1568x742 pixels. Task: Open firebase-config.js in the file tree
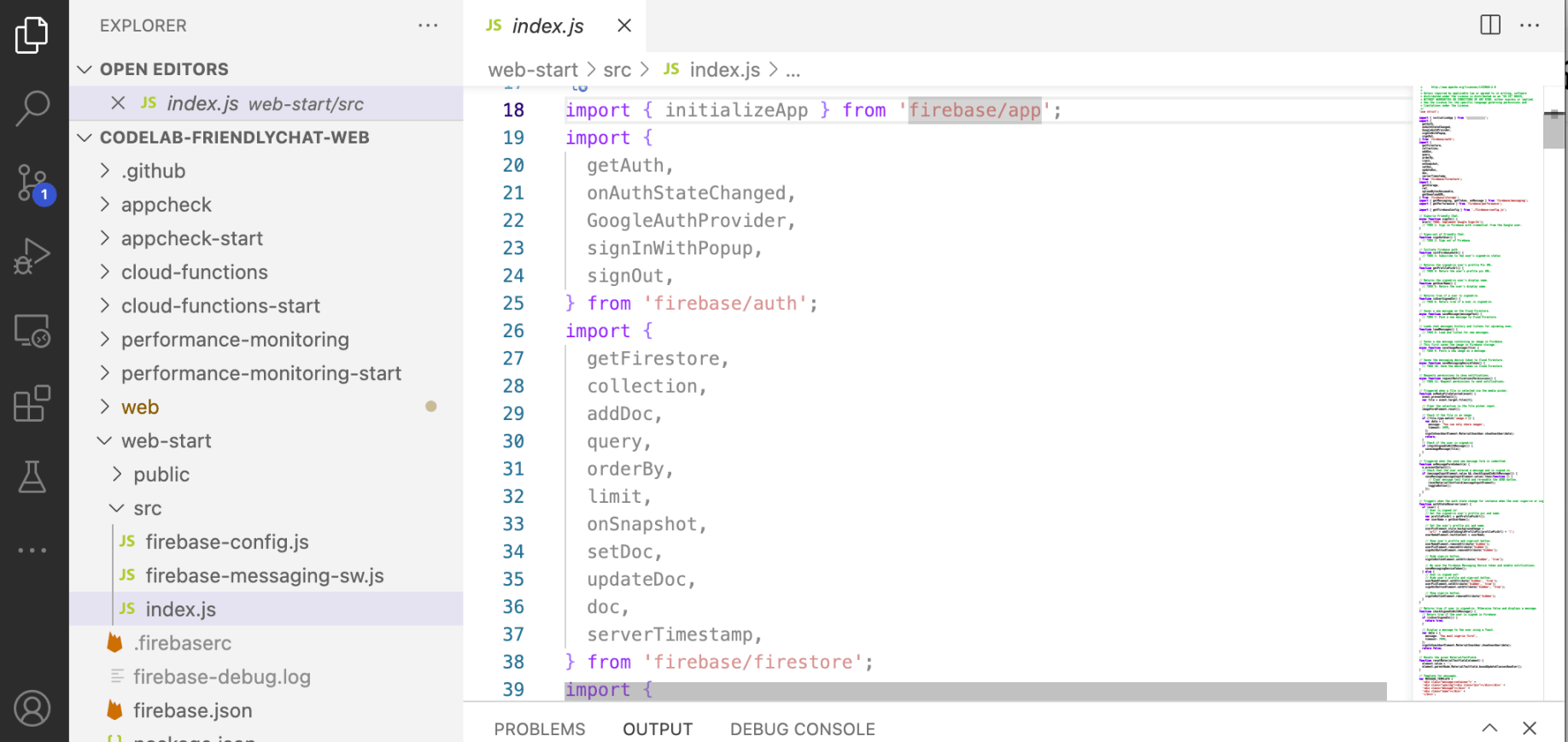click(x=226, y=542)
